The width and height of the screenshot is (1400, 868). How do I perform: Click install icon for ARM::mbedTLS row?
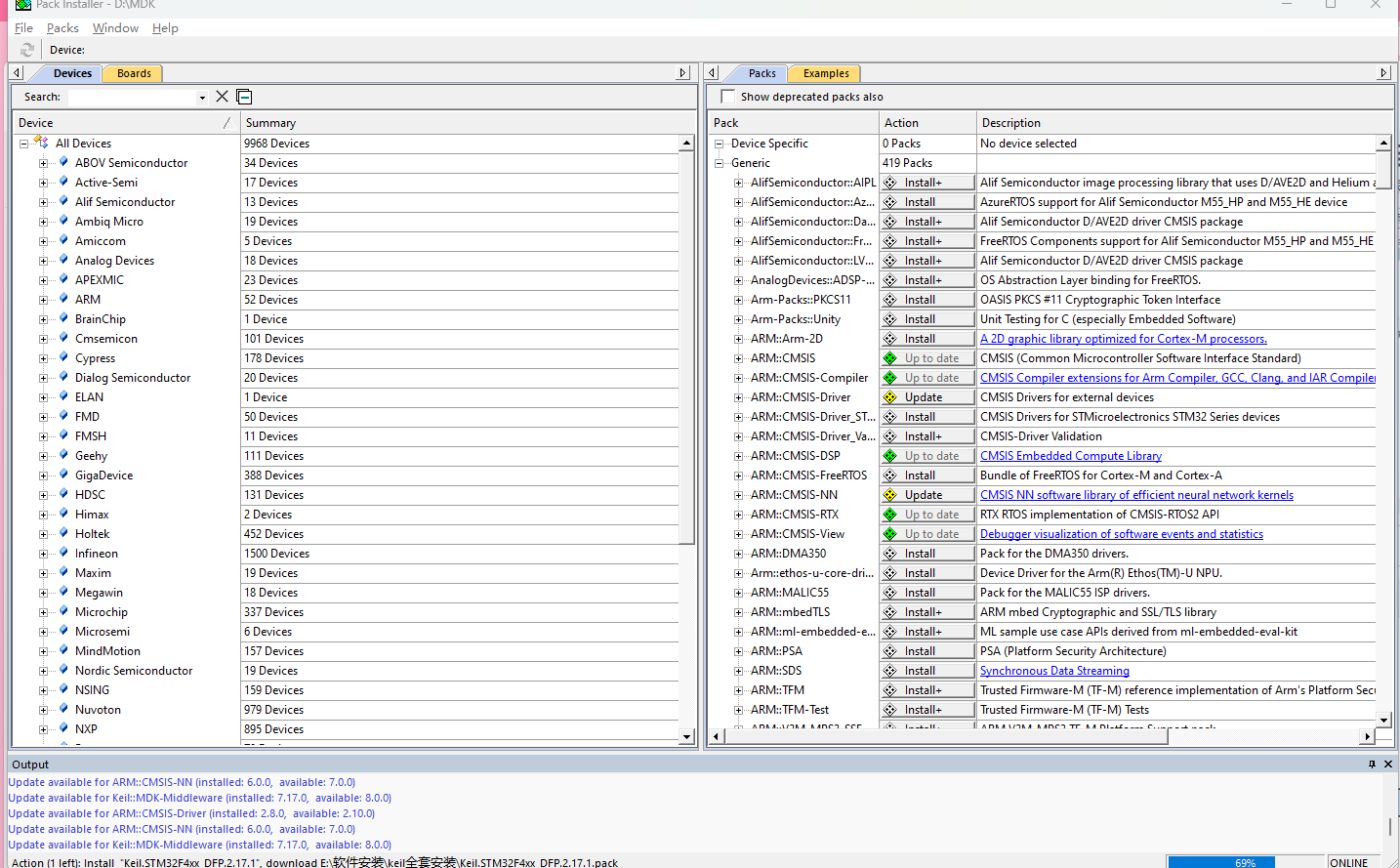[x=890, y=612]
